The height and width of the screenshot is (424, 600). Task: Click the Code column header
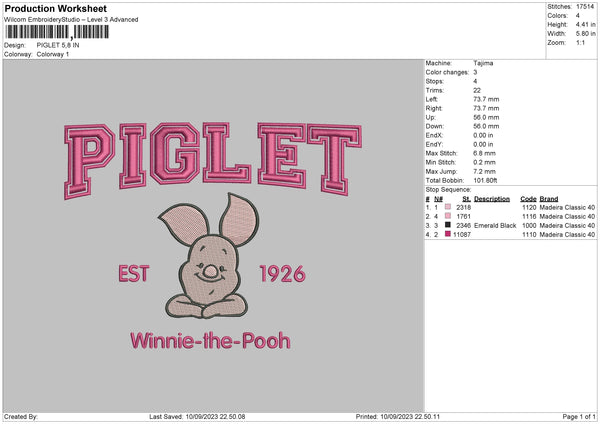pyautogui.click(x=528, y=198)
